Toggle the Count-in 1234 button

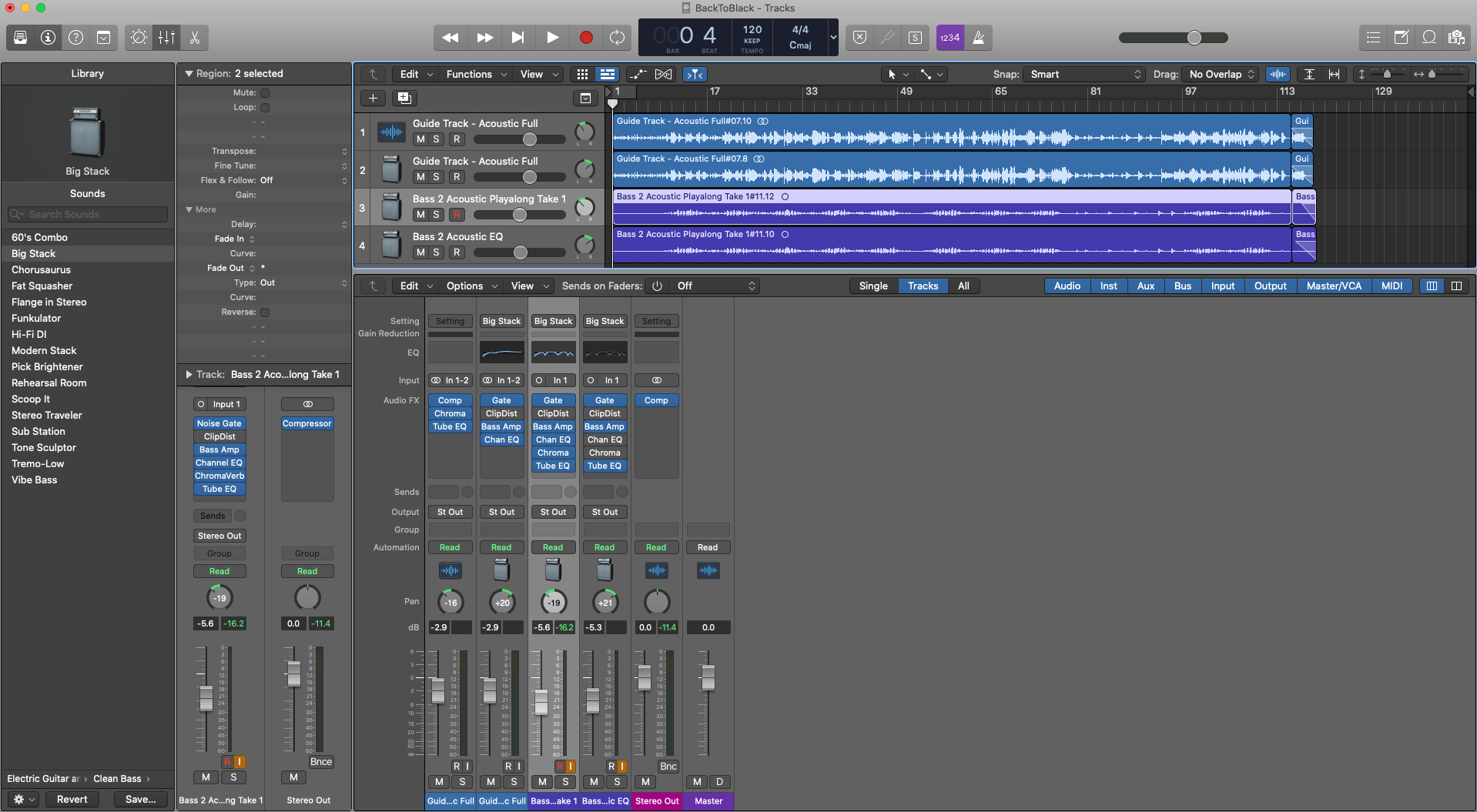coord(949,37)
